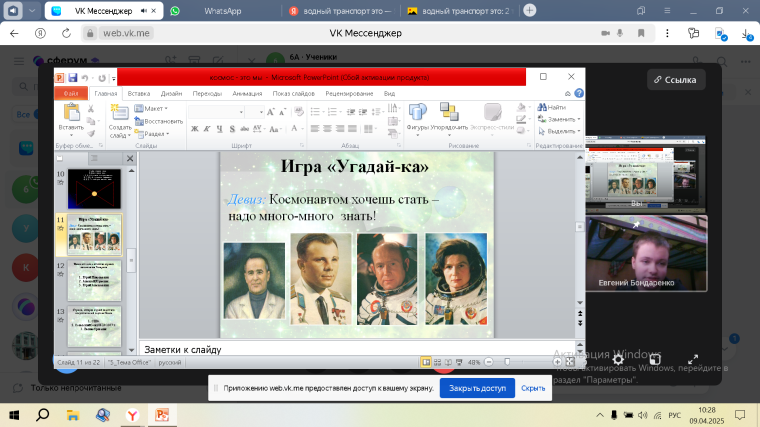
Task: Select slide 12 thumbnail
Action: (94, 281)
